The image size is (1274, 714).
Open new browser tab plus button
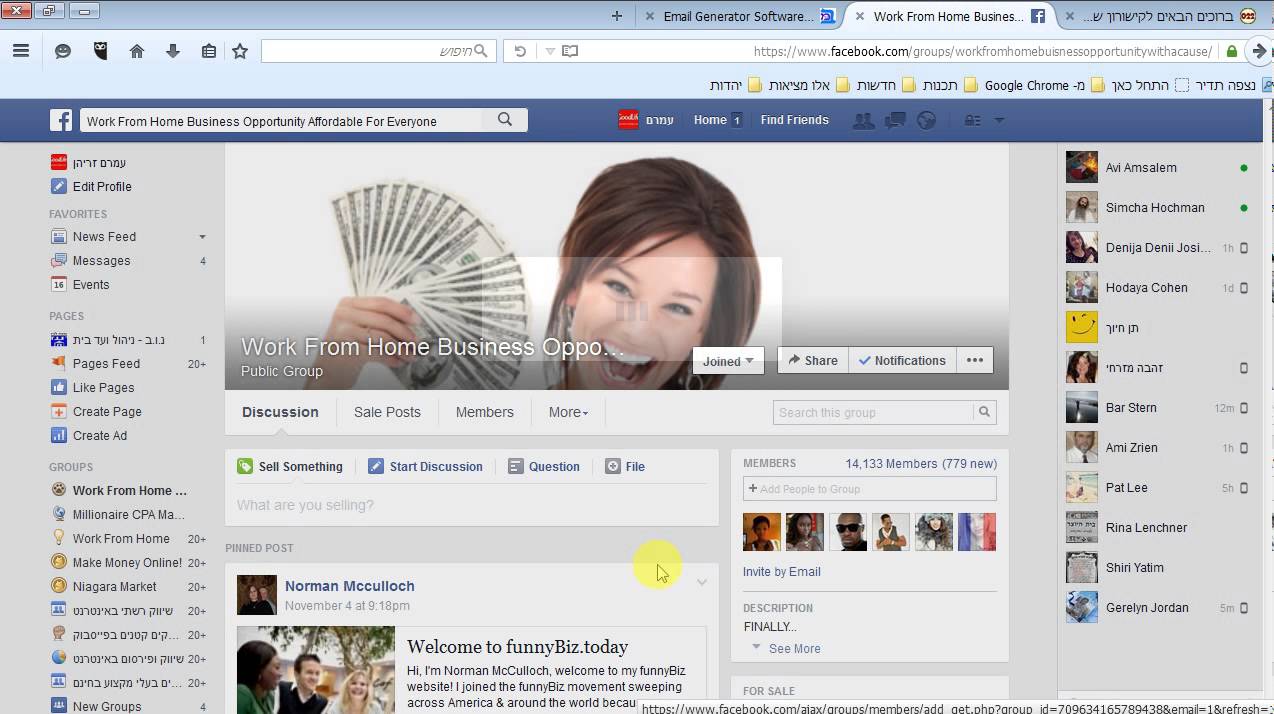coord(617,16)
